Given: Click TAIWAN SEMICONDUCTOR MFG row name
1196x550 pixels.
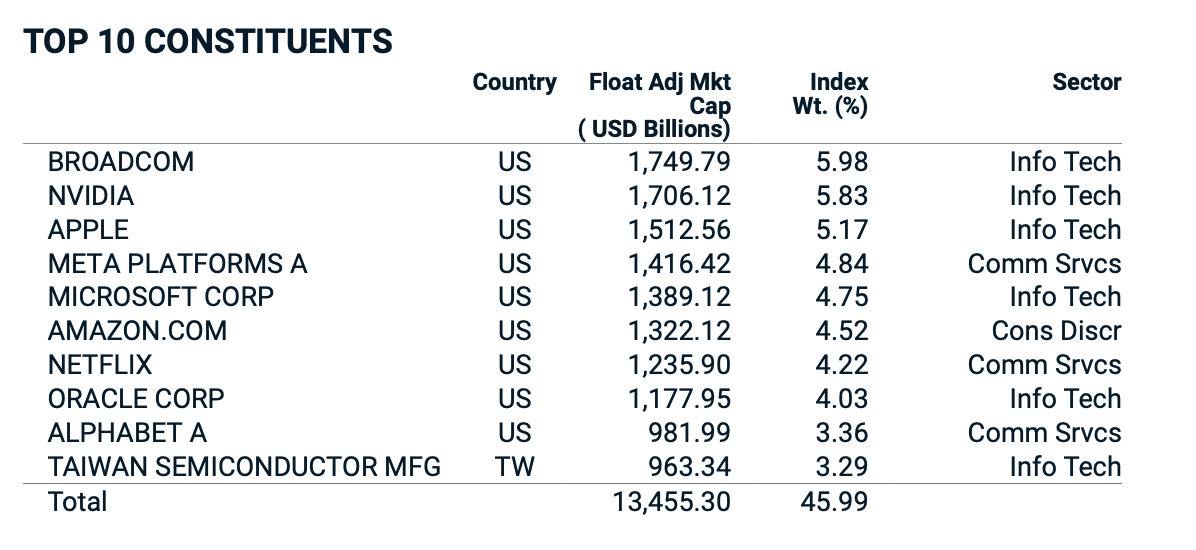Looking at the screenshot, I should [244, 467].
